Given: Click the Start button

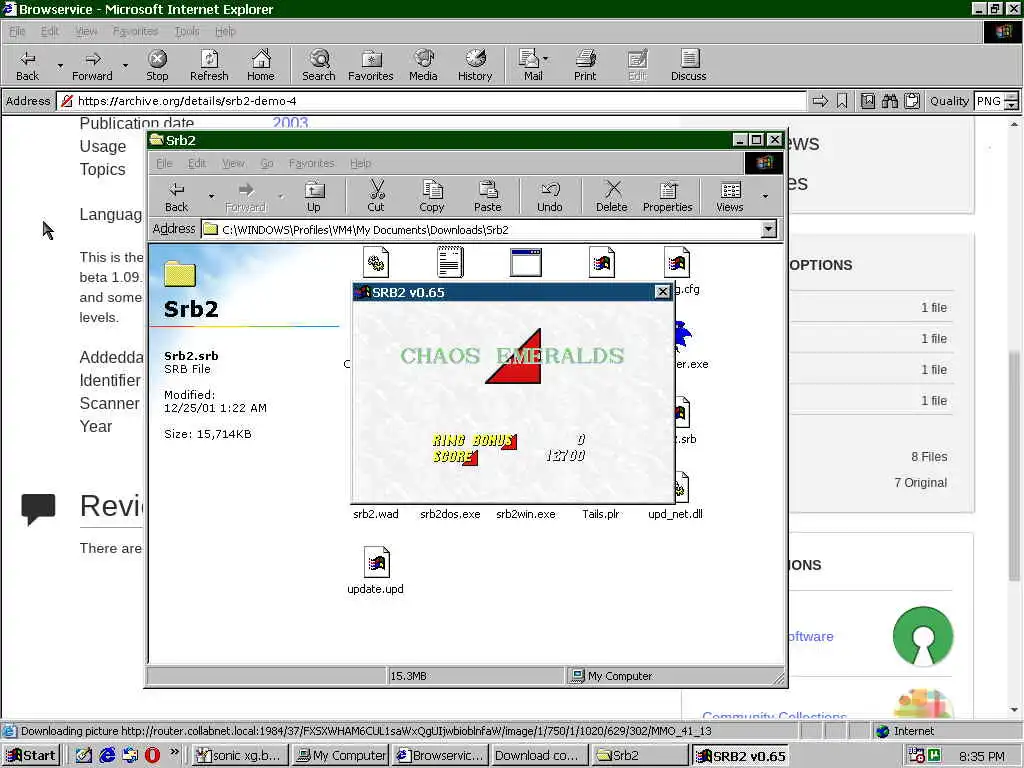Looking at the screenshot, I should pyautogui.click(x=31, y=755).
